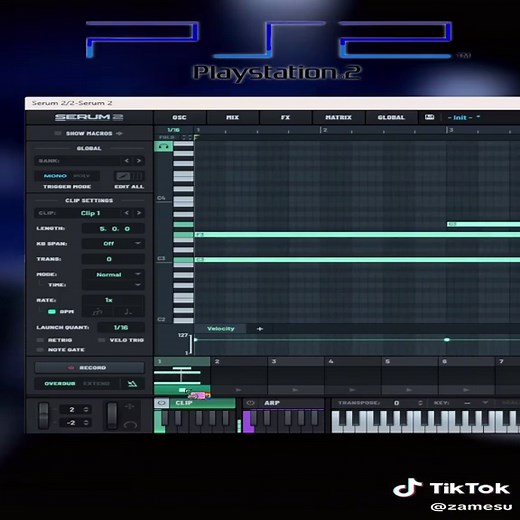Image resolution: width=520 pixels, height=520 pixels.
Task: Open the 1/16 grid size selector
Action: coord(173,130)
